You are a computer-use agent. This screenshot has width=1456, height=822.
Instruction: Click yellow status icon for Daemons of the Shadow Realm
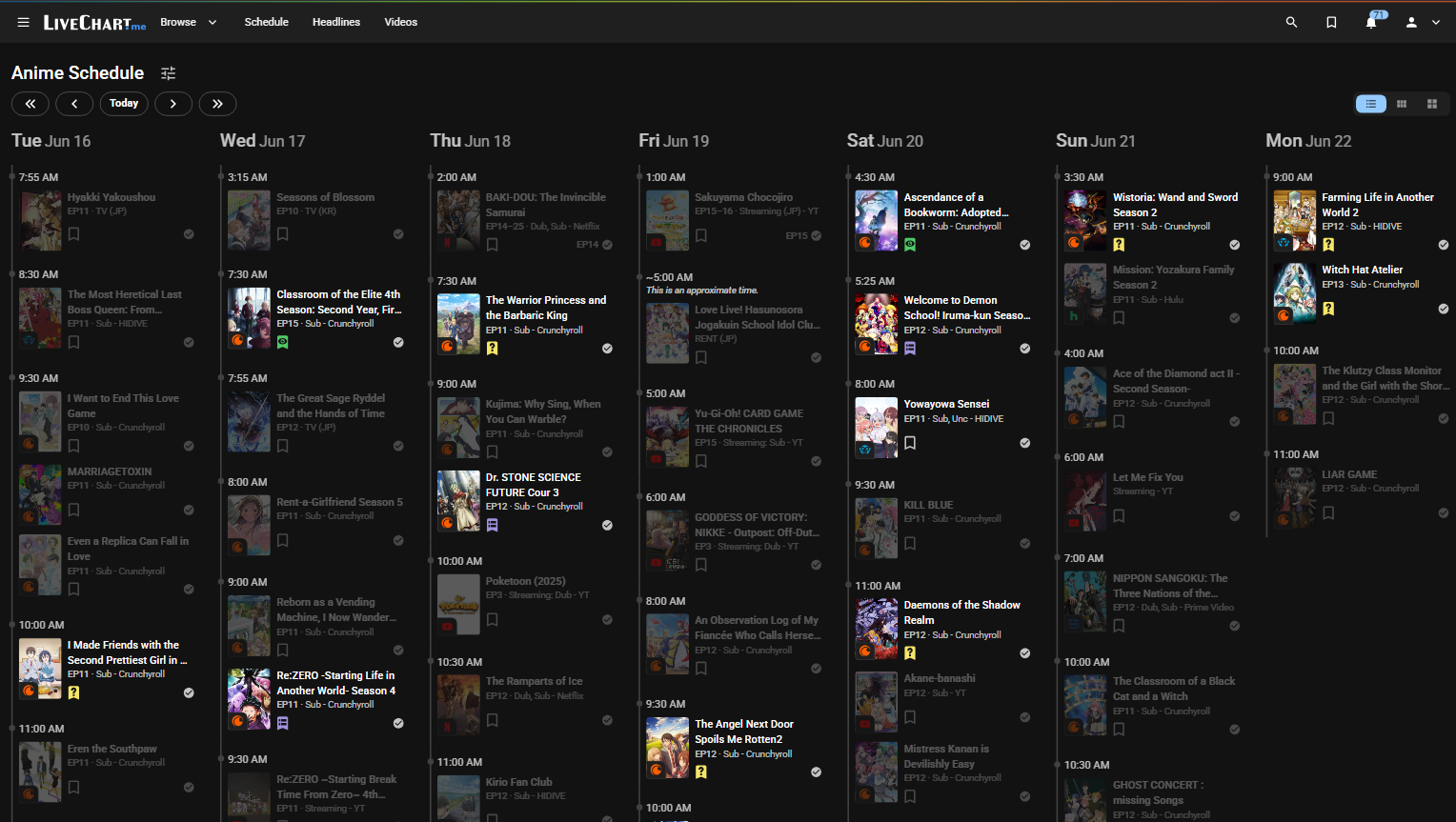910,653
